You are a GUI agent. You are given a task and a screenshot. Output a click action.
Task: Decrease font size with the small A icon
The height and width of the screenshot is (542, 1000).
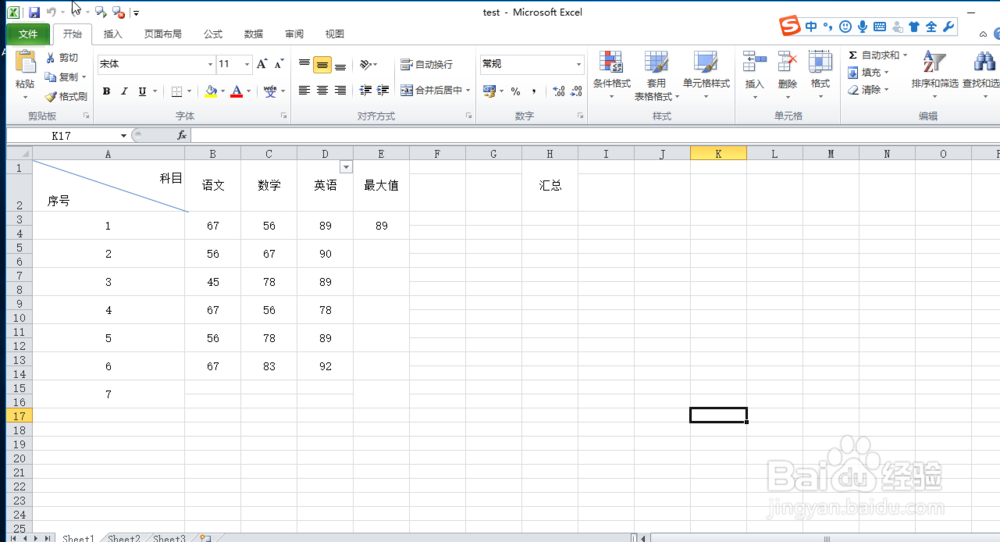tap(279, 64)
